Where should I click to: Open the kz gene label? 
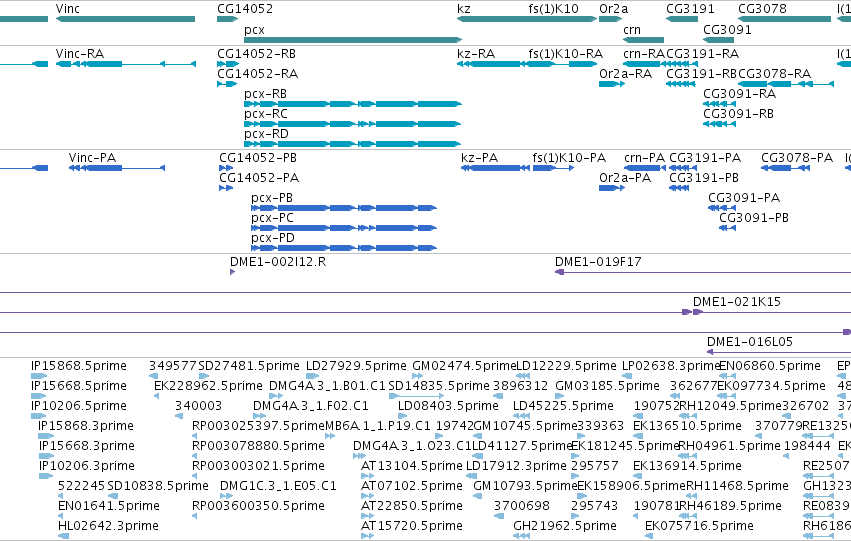(x=463, y=9)
